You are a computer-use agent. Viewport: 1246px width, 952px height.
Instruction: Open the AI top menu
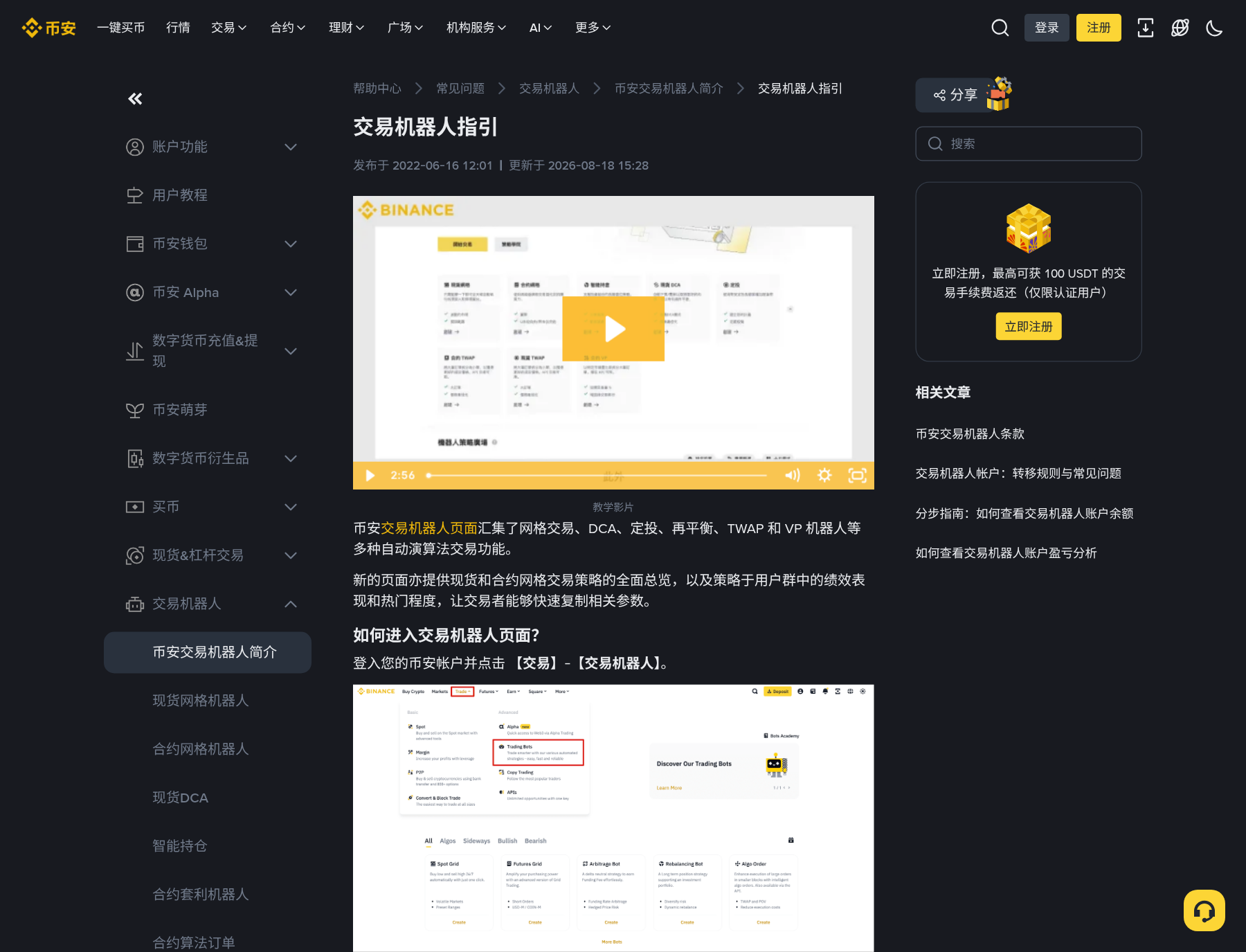pos(541,28)
